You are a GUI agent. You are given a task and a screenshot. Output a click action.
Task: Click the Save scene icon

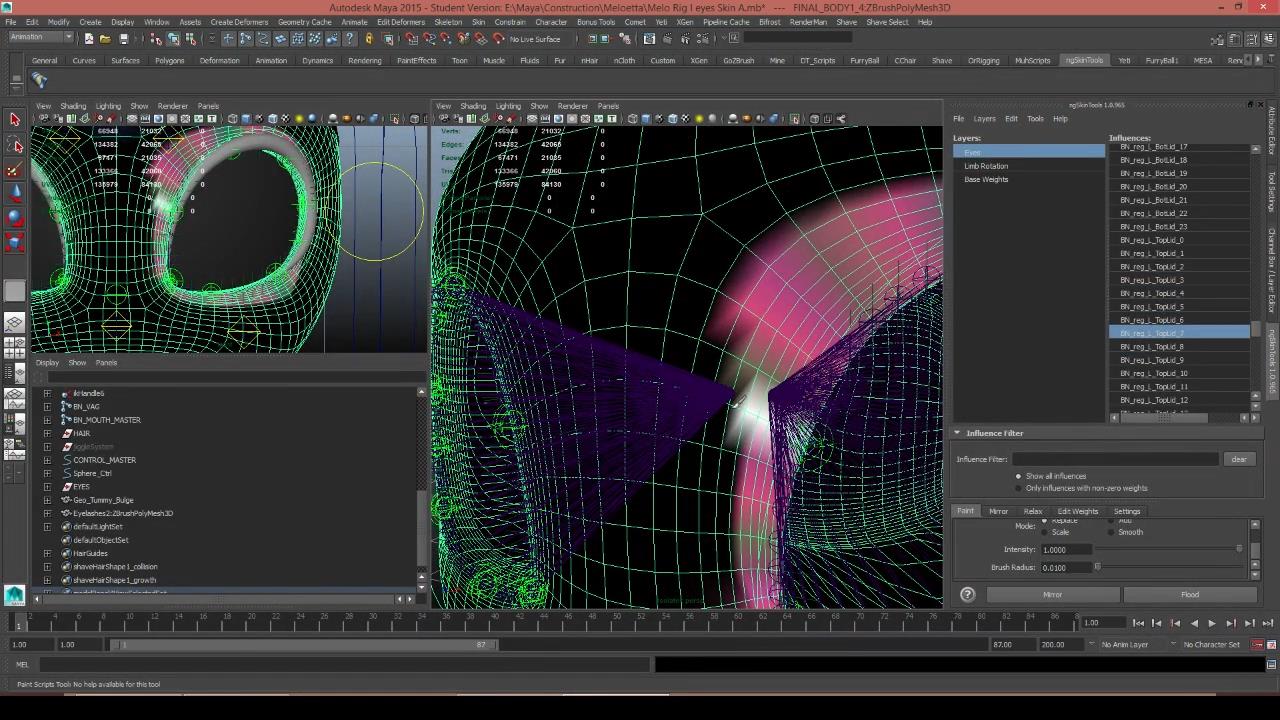(124, 39)
